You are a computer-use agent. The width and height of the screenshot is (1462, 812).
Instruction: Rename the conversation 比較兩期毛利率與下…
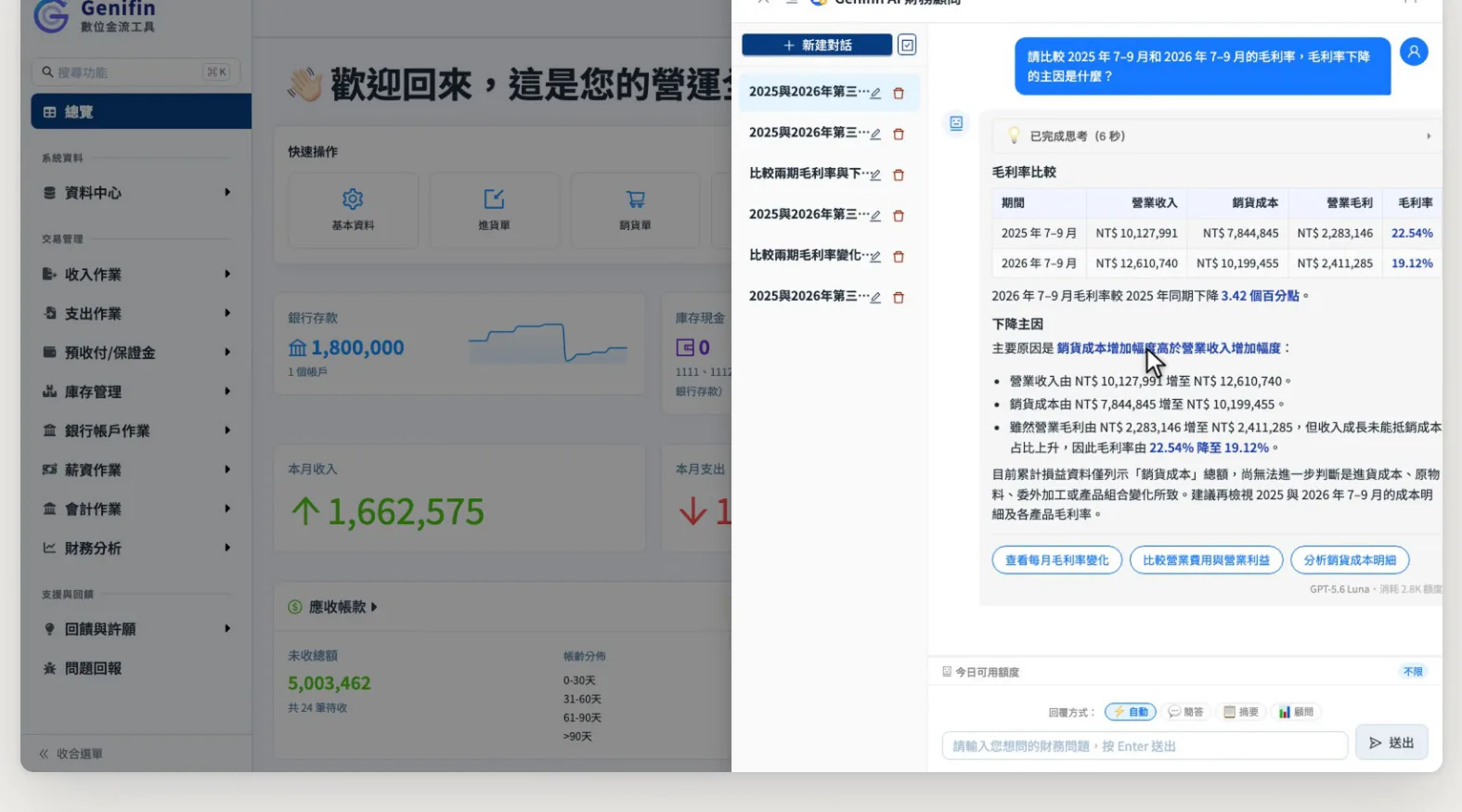click(x=875, y=174)
